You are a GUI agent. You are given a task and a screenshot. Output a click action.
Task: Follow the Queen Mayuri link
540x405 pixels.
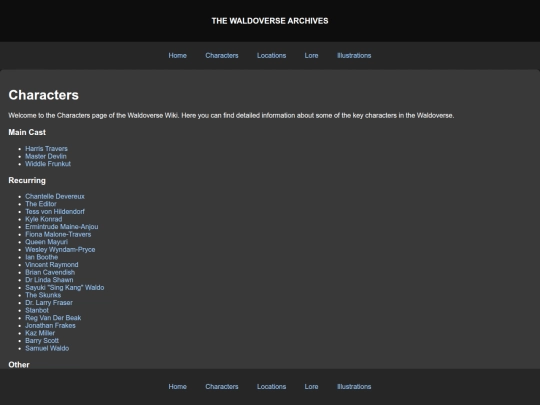46,242
